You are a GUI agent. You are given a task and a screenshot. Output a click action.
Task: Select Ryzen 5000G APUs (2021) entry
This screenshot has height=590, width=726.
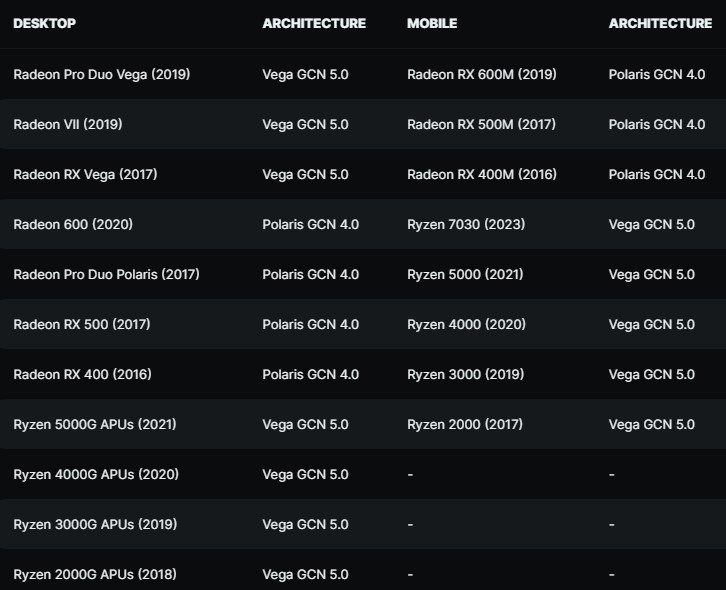pos(95,424)
